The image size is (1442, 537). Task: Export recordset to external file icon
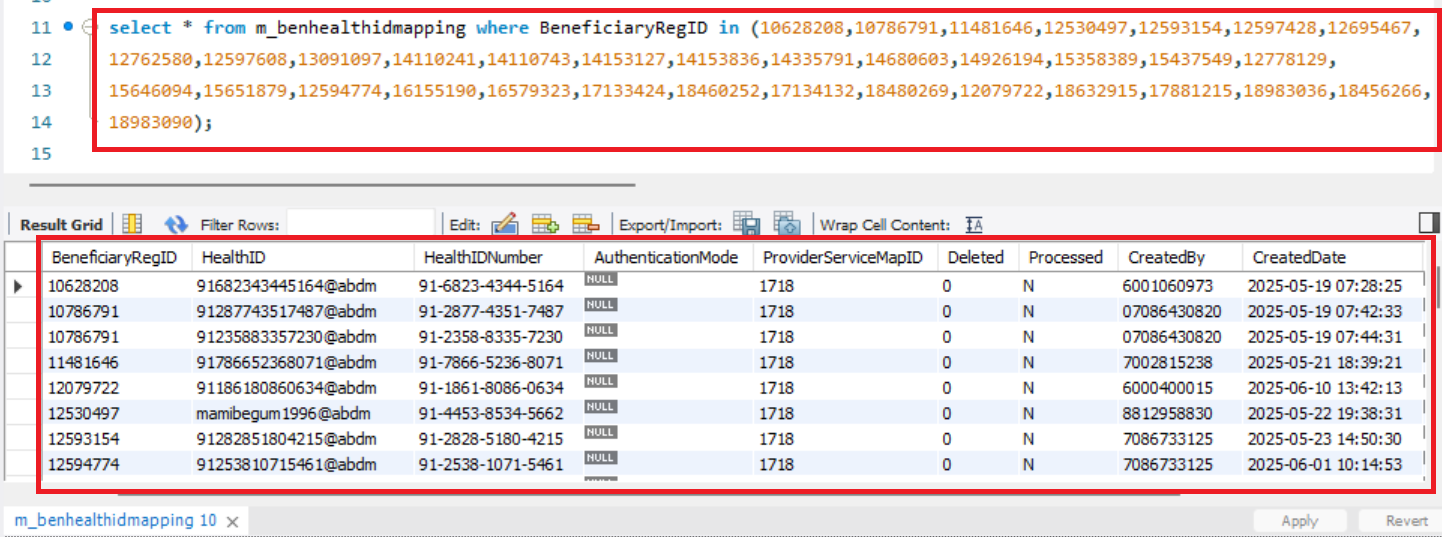[x=746, y=224]
